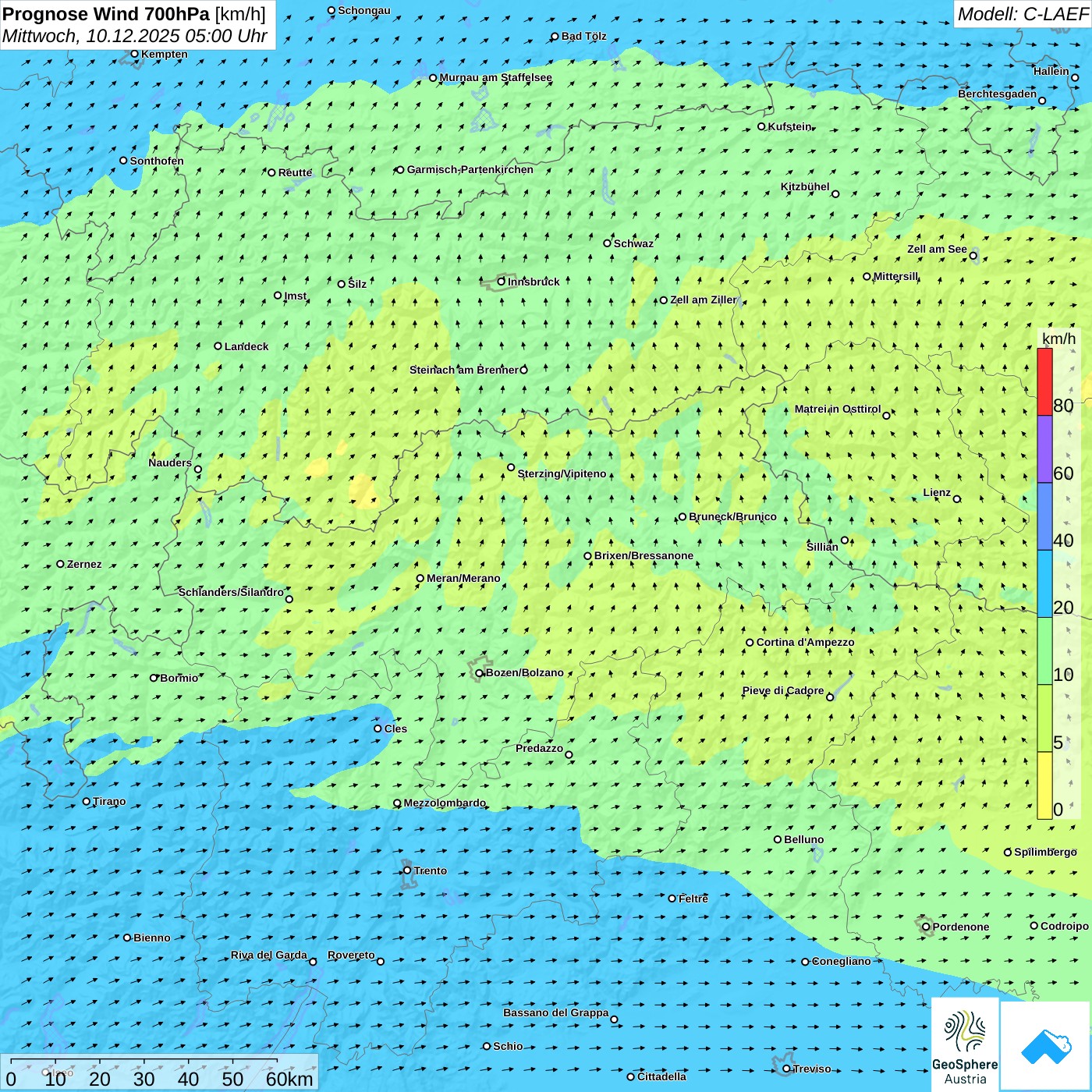Select the Treviso city marker
This screenshot has height=1092, width=1092.
tap(786, 1069)
